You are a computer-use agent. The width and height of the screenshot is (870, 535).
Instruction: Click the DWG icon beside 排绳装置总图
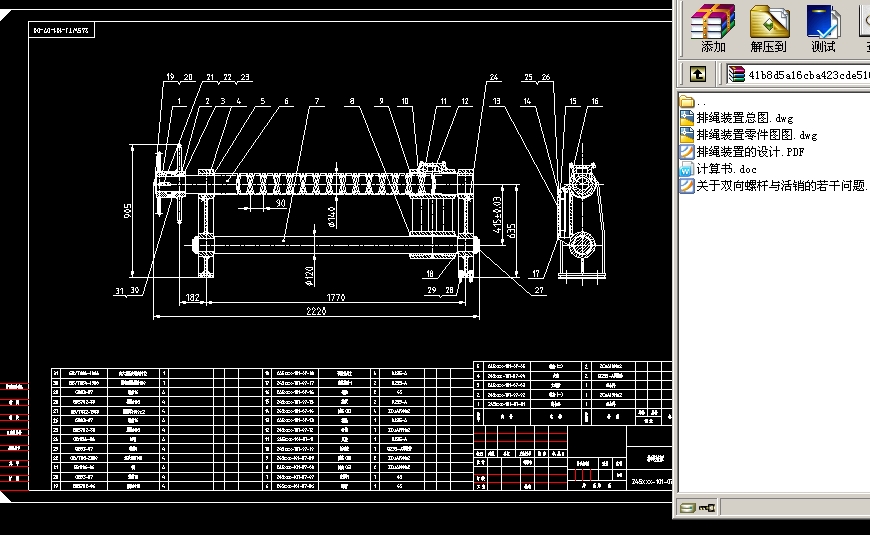point(687,118)
